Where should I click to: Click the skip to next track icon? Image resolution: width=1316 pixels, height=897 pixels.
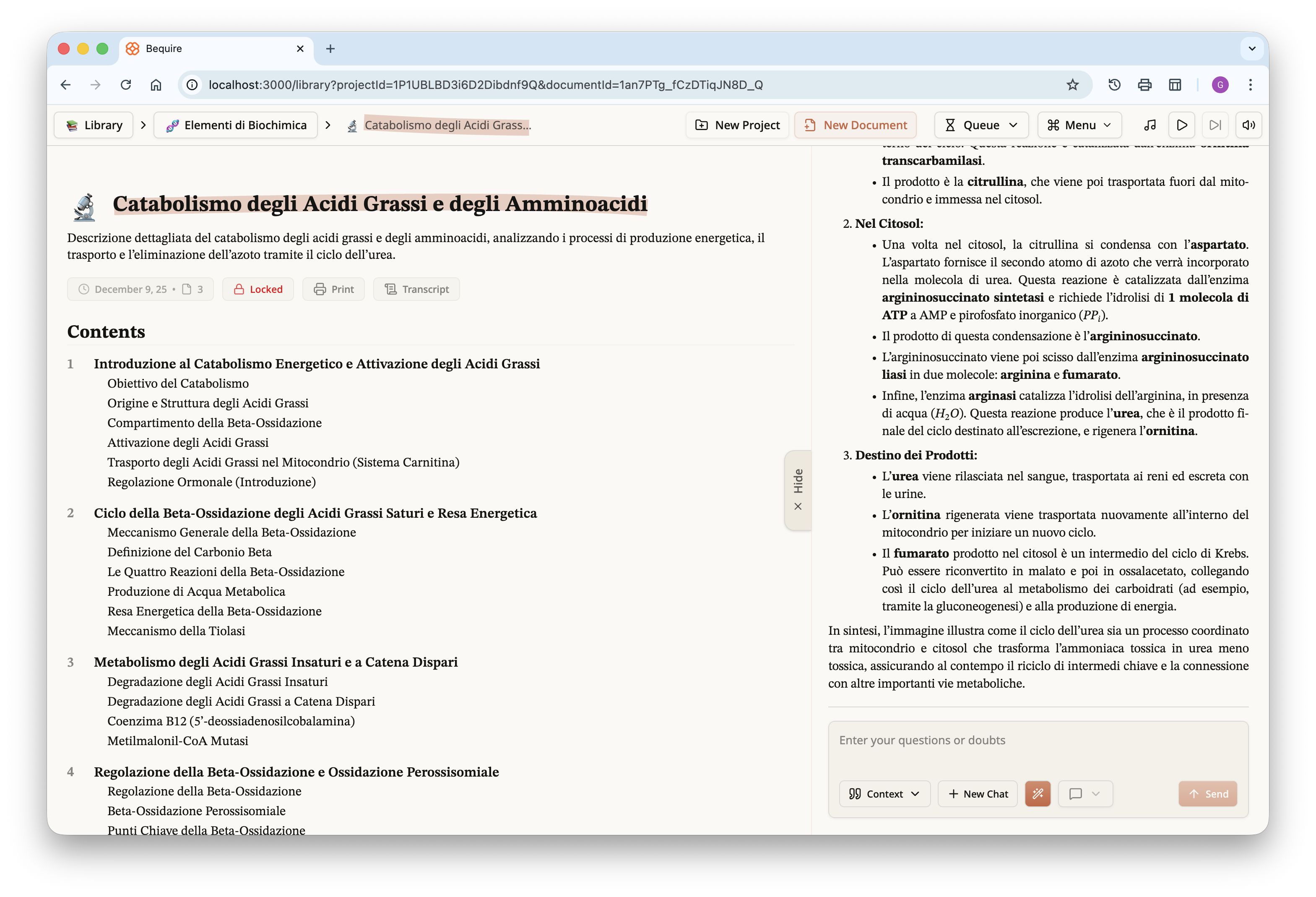point(1215,125)
